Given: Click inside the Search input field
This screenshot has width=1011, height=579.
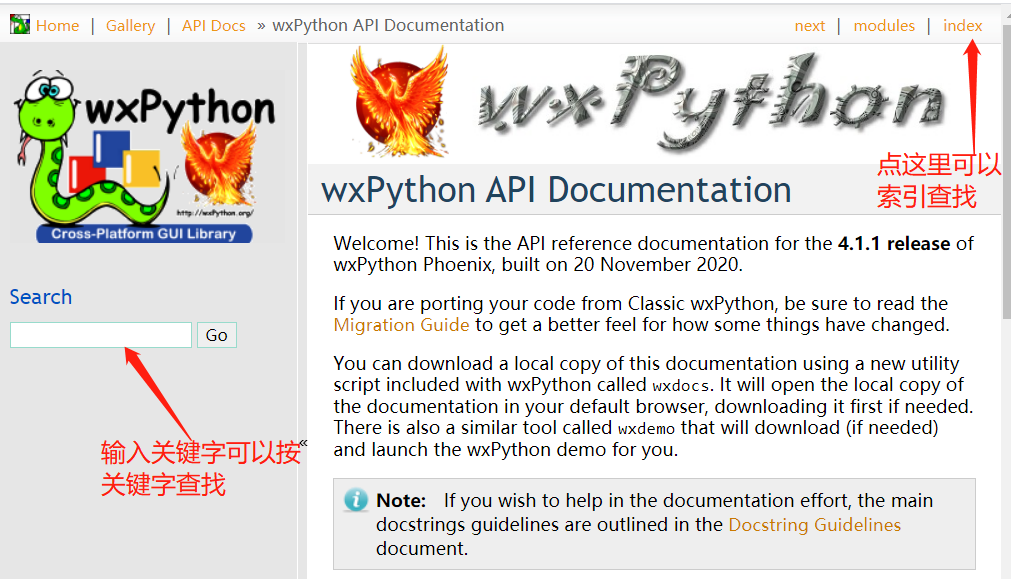Looking at the screenshot, I should (x=100, y=335).
